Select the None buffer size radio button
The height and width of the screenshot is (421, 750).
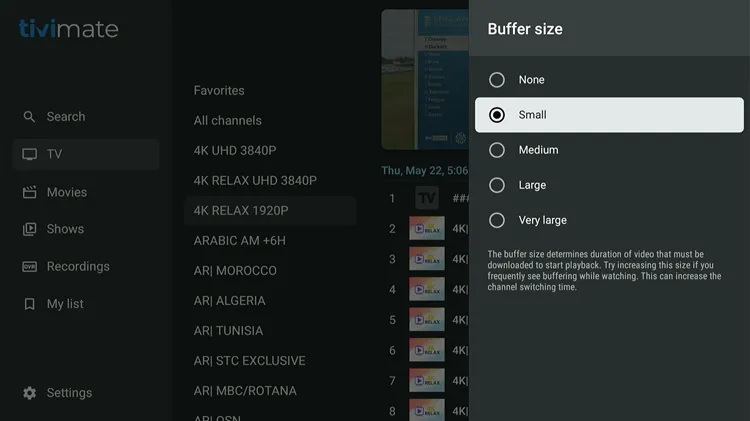pyautogui.click(x=496, y=80)
